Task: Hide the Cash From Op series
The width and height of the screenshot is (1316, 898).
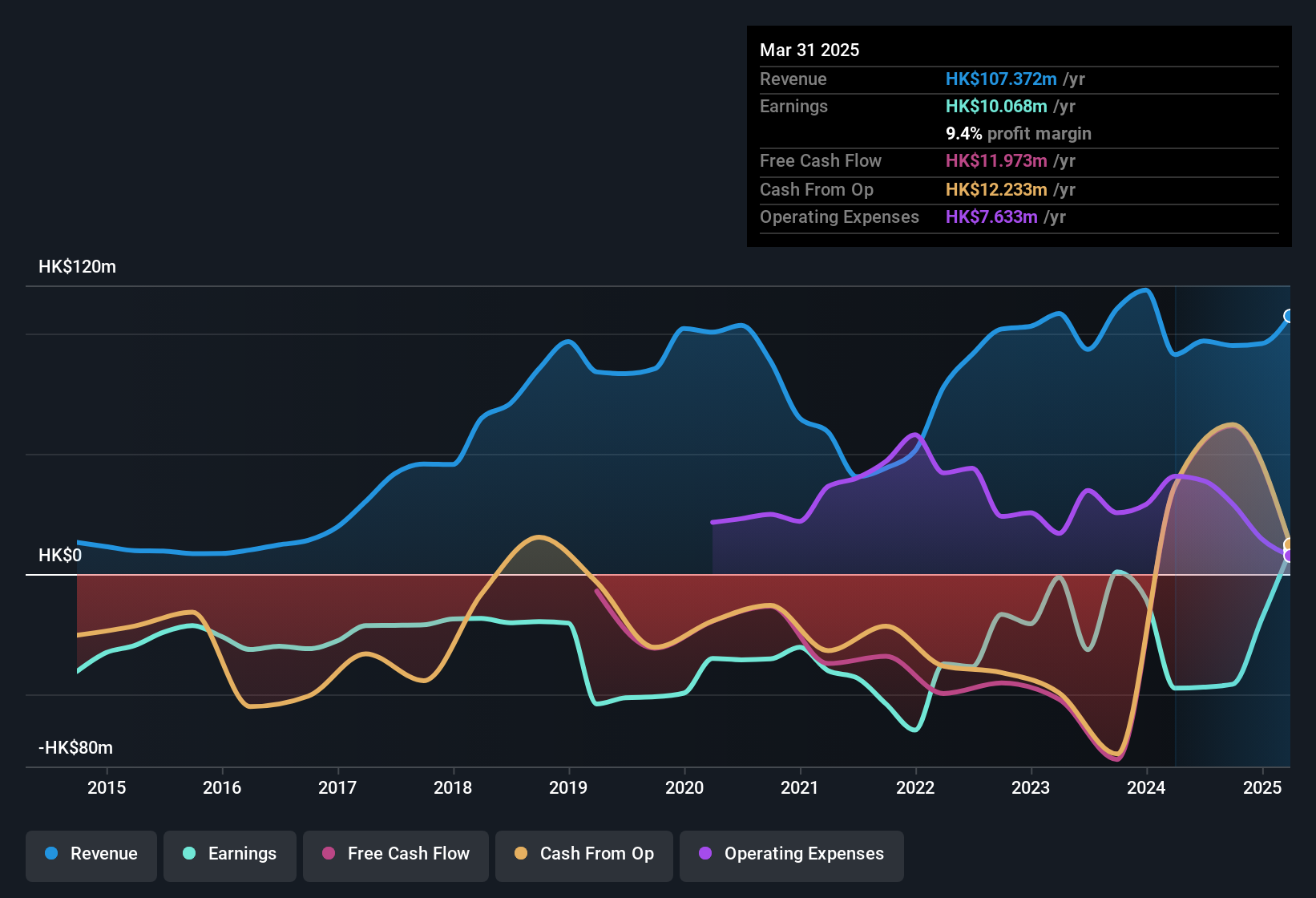Action: tap(584, 853)
